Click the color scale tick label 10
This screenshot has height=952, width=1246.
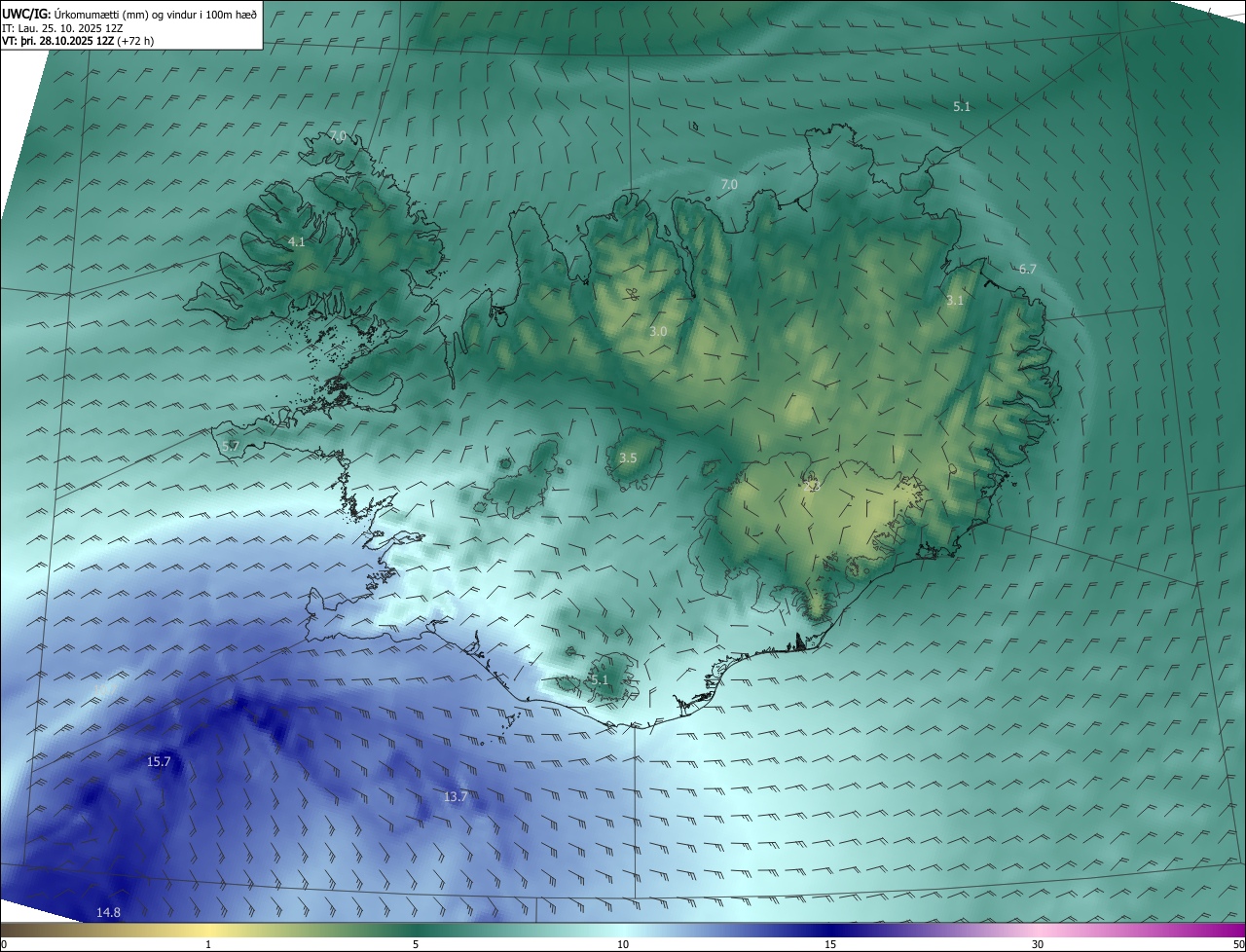(x=623, y=945)
